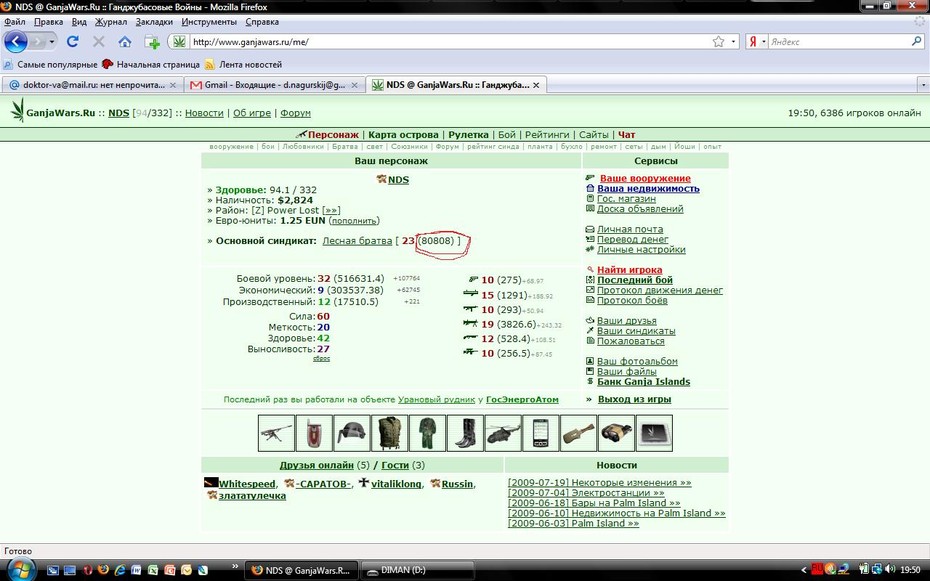Click the Home icon in the navigation bar

(x=125, y=42)
